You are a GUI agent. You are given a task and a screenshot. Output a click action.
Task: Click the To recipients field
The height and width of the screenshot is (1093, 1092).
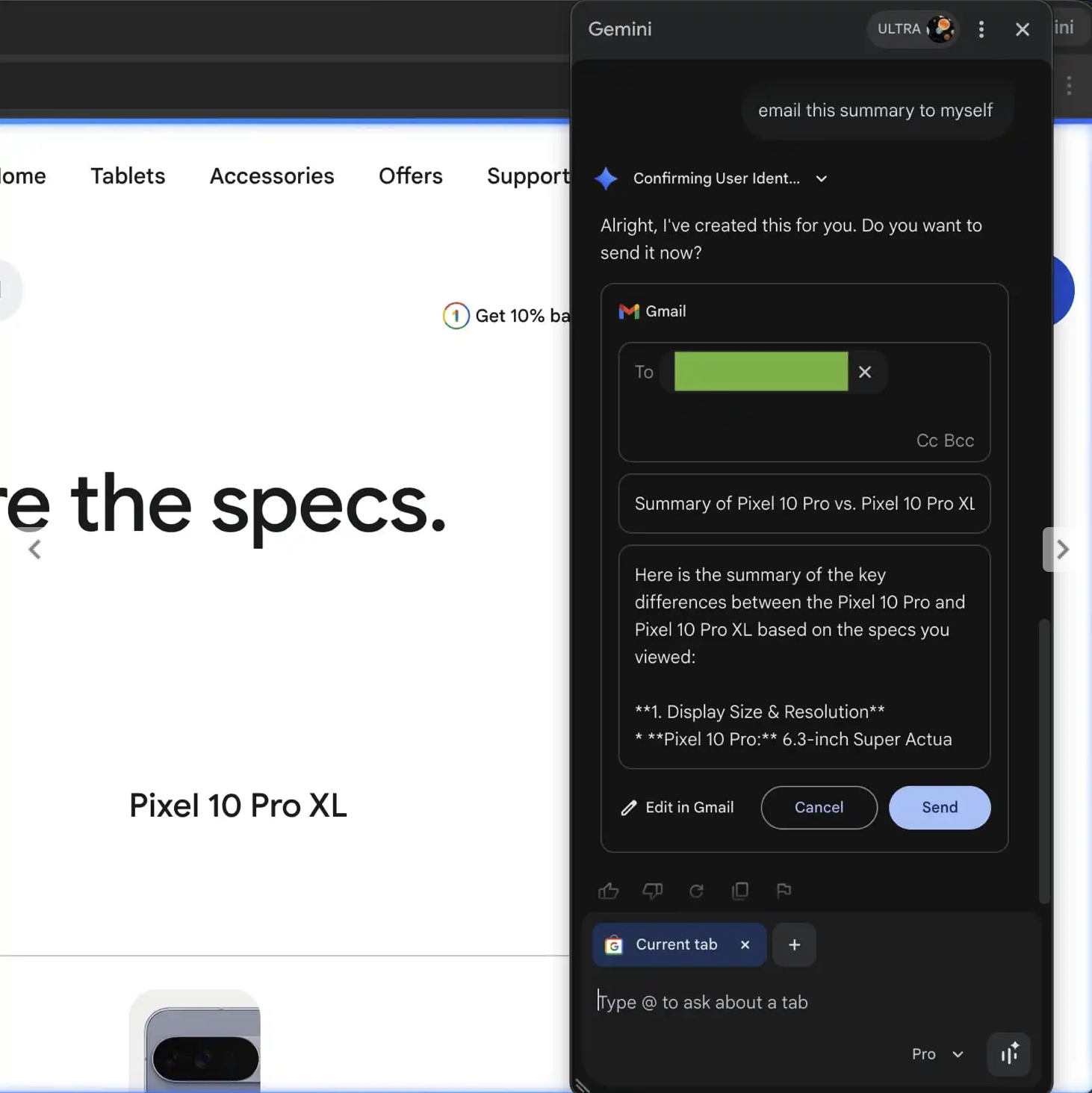804,402
